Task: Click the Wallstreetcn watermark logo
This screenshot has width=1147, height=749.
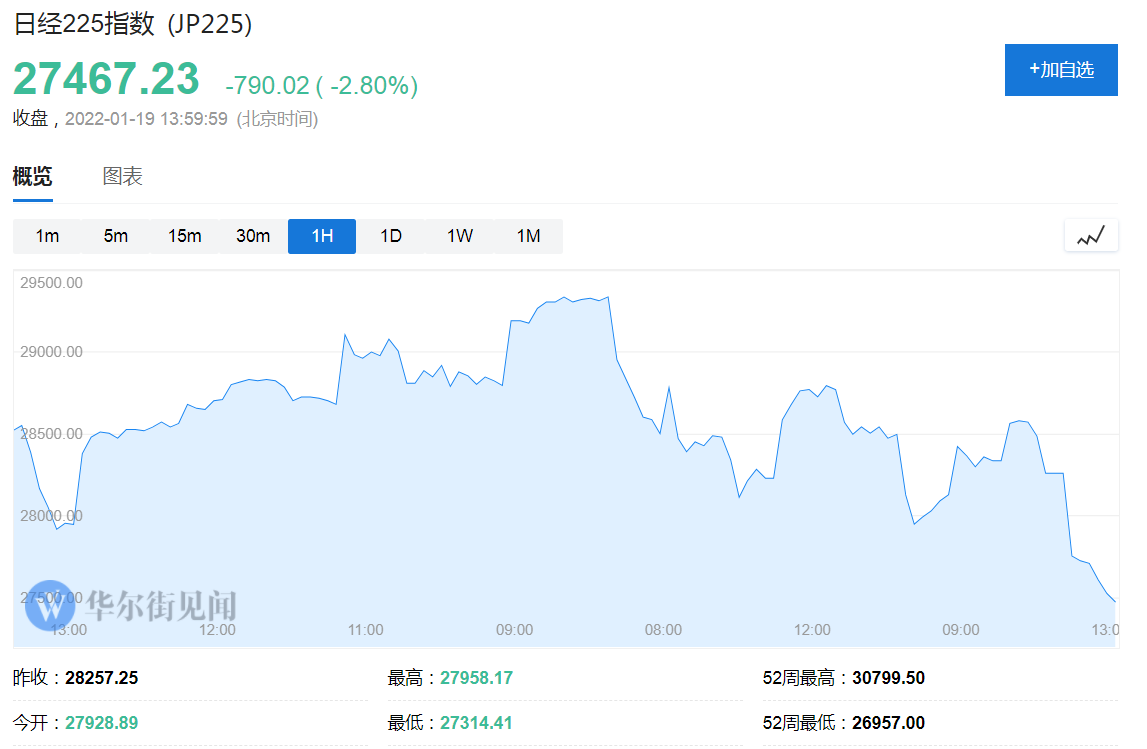Action: (50, 605)
